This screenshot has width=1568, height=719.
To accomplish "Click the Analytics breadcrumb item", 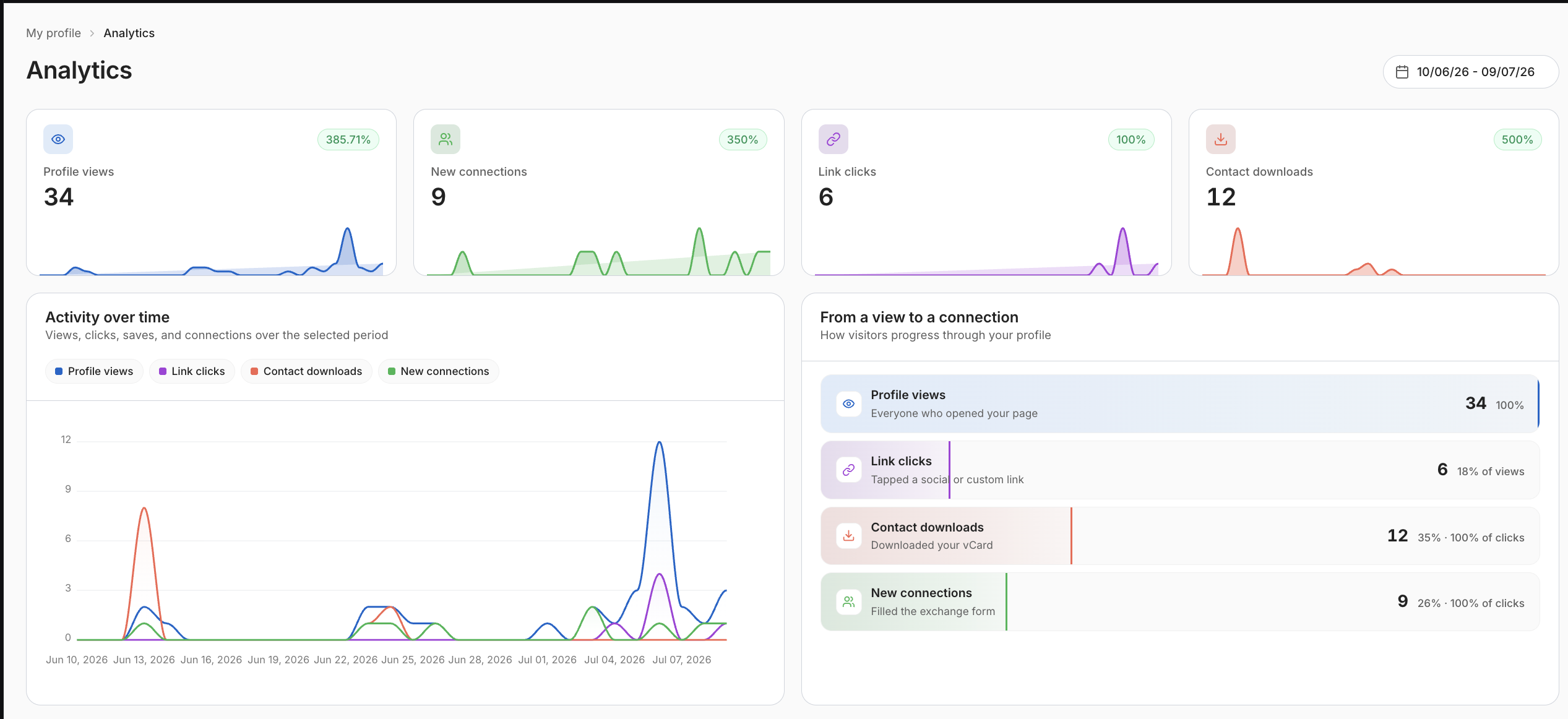I will click(129, 33).
